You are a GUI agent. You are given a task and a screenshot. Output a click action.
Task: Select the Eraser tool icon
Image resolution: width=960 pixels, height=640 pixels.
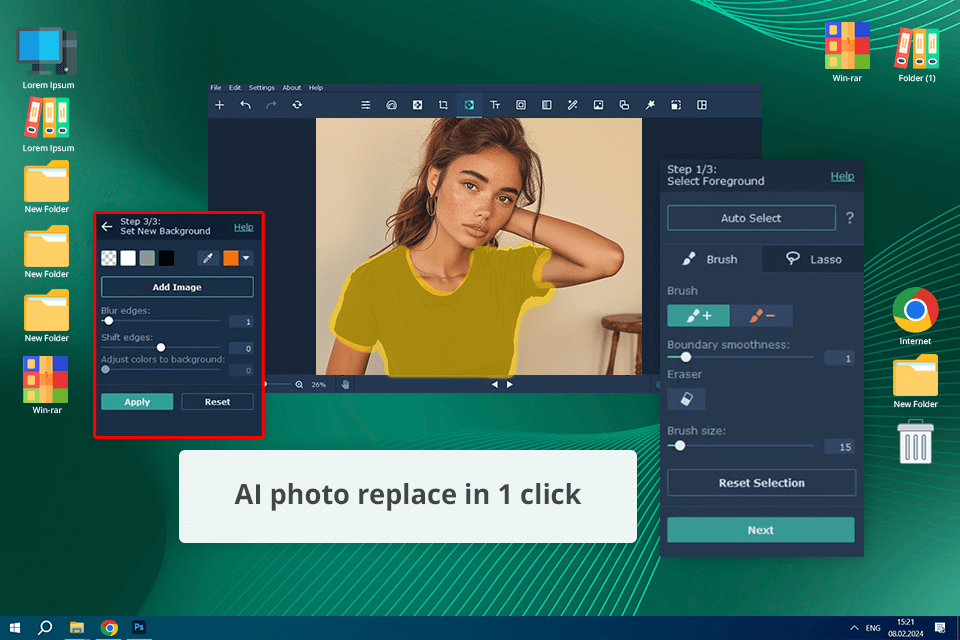pyautogui.click(x=686, y=399)
